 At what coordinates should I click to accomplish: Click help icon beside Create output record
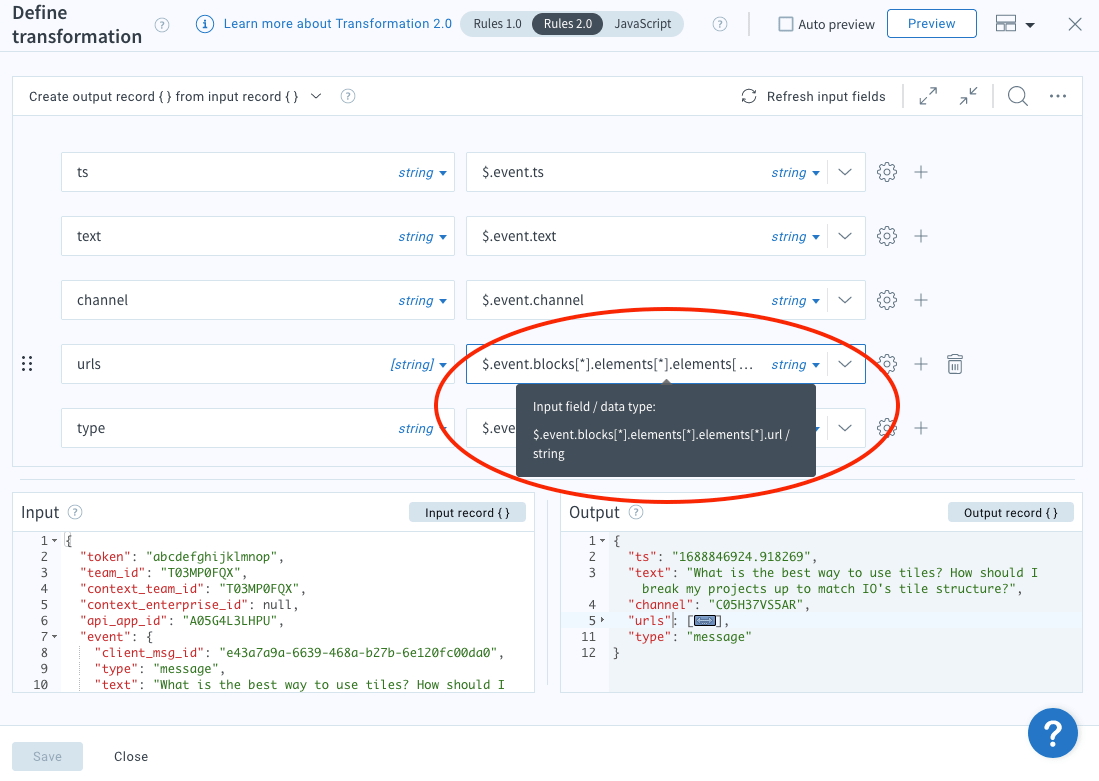[x=348, y=97]
